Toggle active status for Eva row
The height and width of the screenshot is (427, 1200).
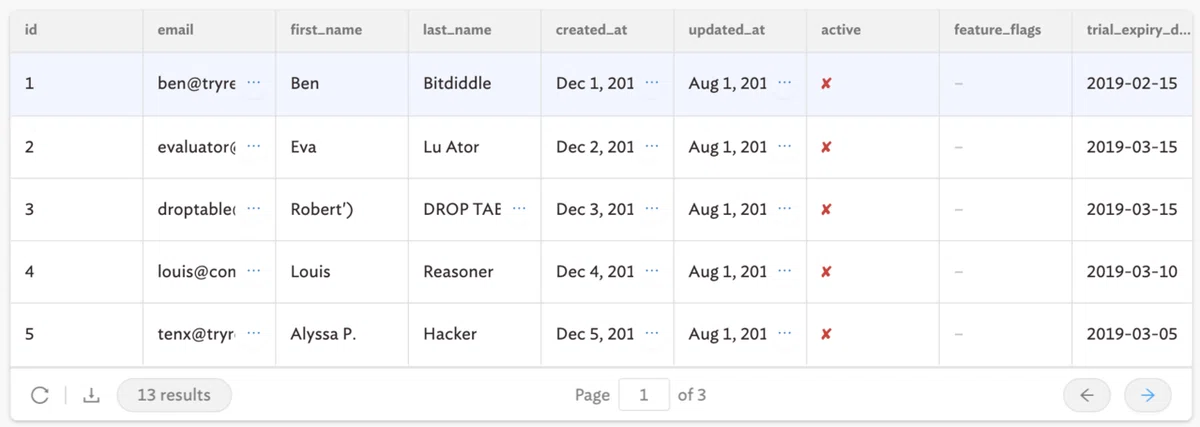pyautogui.click(x=826, y=147)
